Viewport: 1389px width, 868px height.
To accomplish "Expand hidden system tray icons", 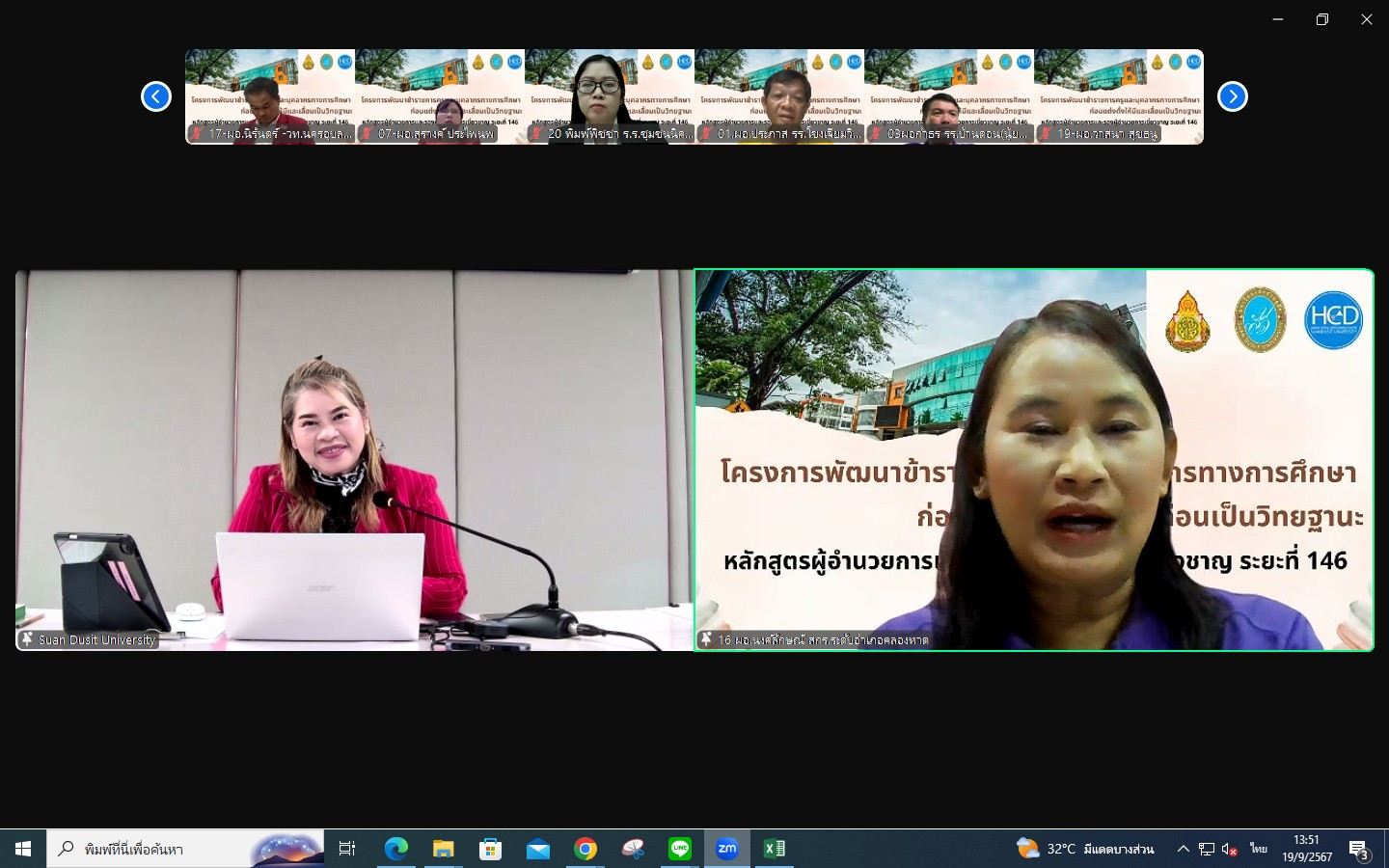I will pyautogui.click(x=1183, y=849).
